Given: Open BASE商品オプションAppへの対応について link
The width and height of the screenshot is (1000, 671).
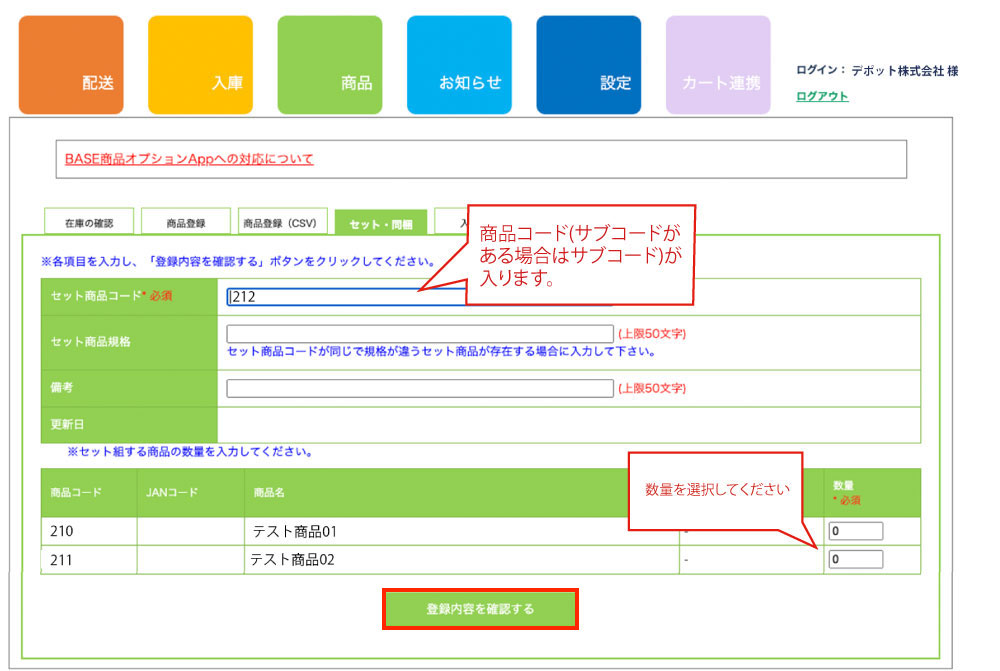Looking at the screenshot, I should point(189,159).
